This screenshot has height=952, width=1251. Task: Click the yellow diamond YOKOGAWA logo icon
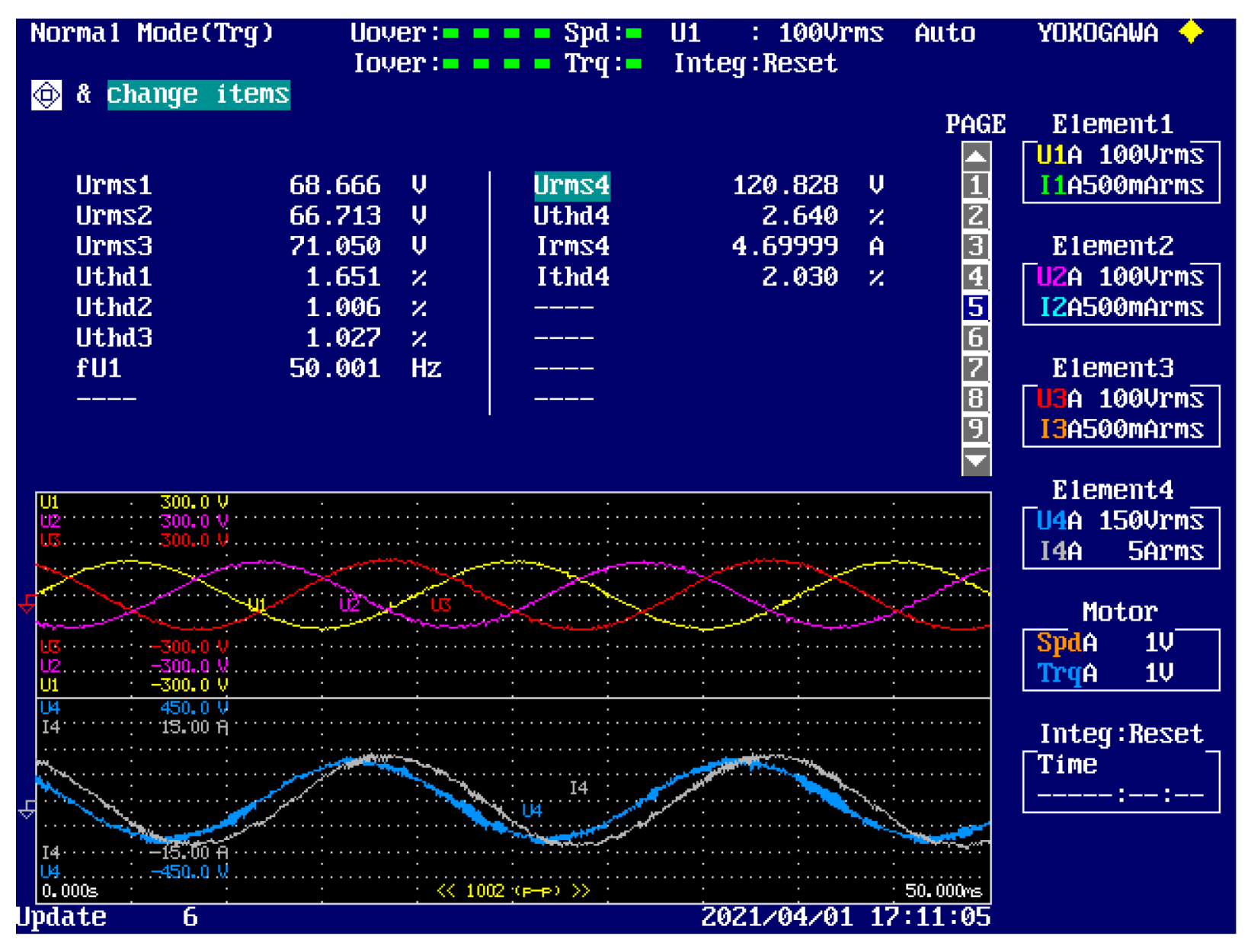[1191, 33]
